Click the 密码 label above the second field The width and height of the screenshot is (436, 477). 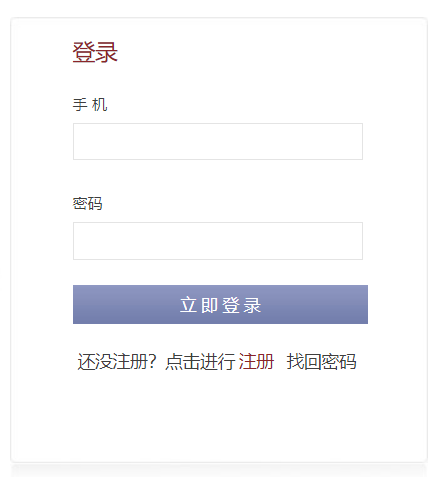coord(87,203)
